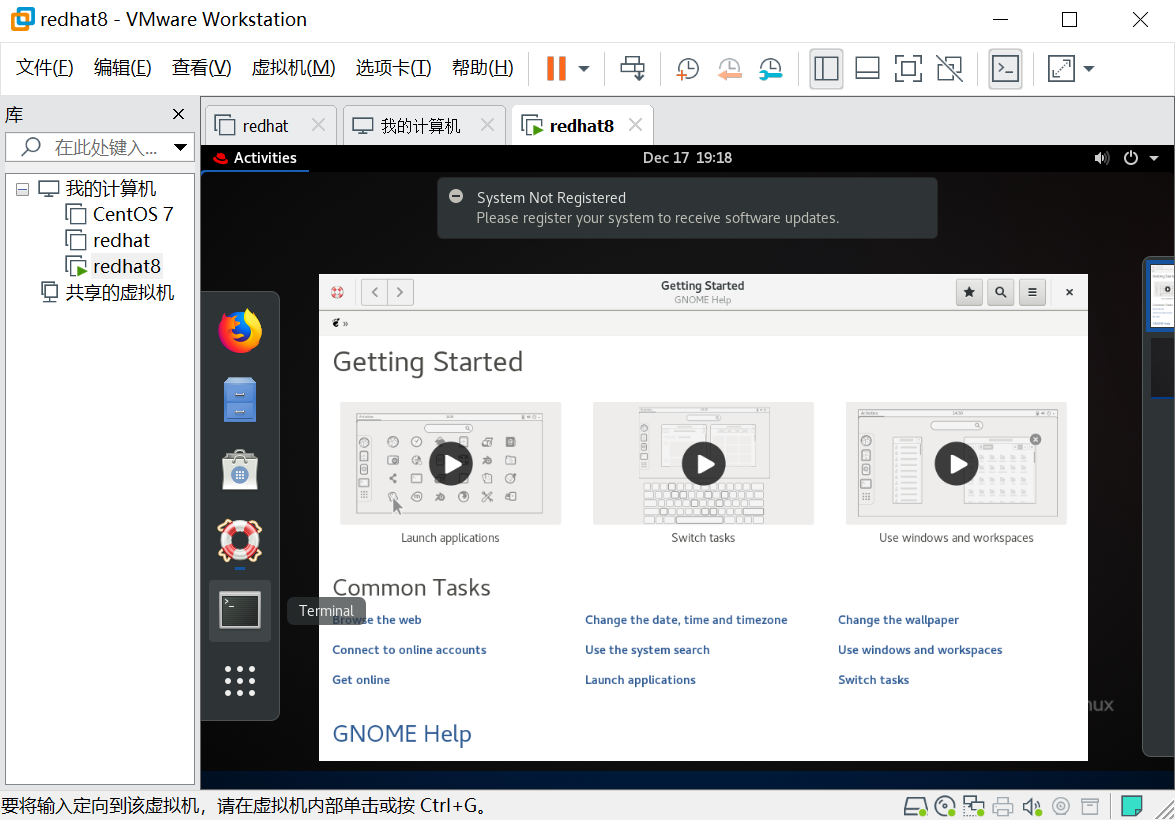Open the 文件(F) menu
This screenshot has height=820, width=1175.
point(44,68)
